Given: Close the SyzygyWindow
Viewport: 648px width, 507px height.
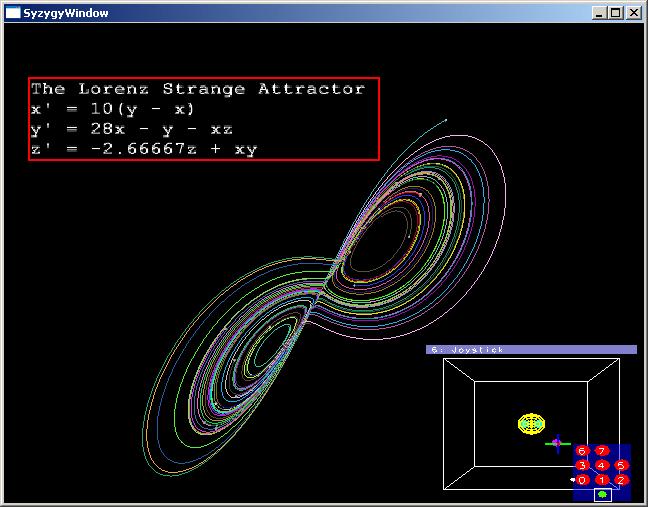Looking at the screenshot, I should 634,13.
